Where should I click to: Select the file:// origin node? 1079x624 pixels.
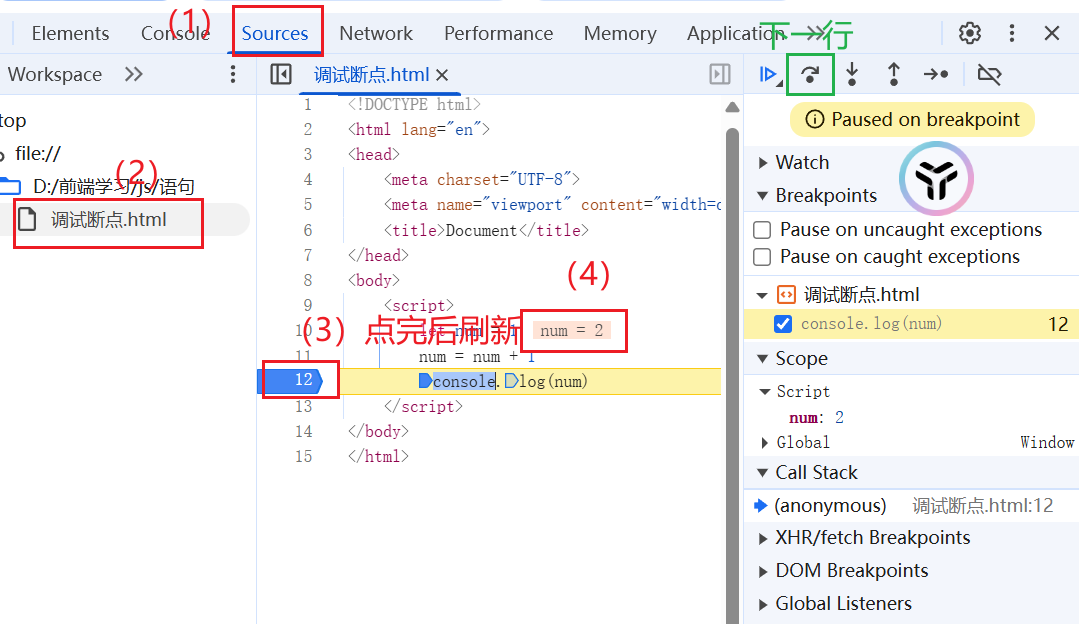point(38,153)
